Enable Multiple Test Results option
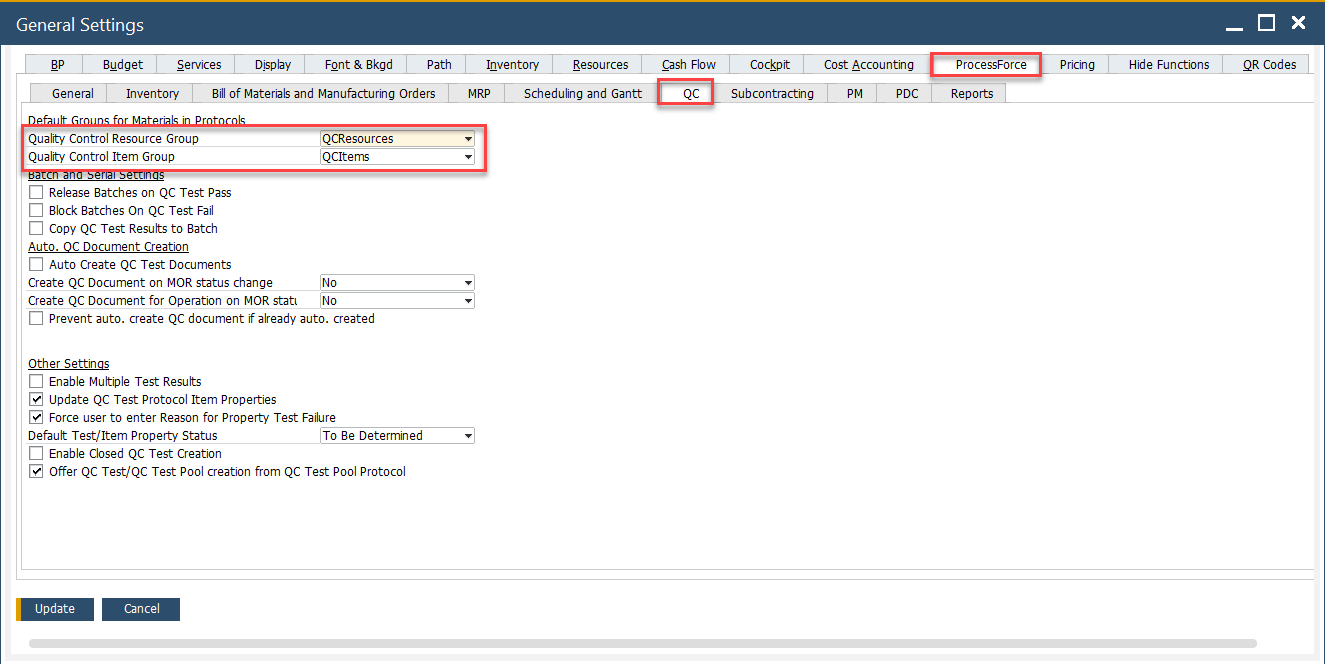The height and width of the screenshot is (664, 1325). tap(37, 381)
